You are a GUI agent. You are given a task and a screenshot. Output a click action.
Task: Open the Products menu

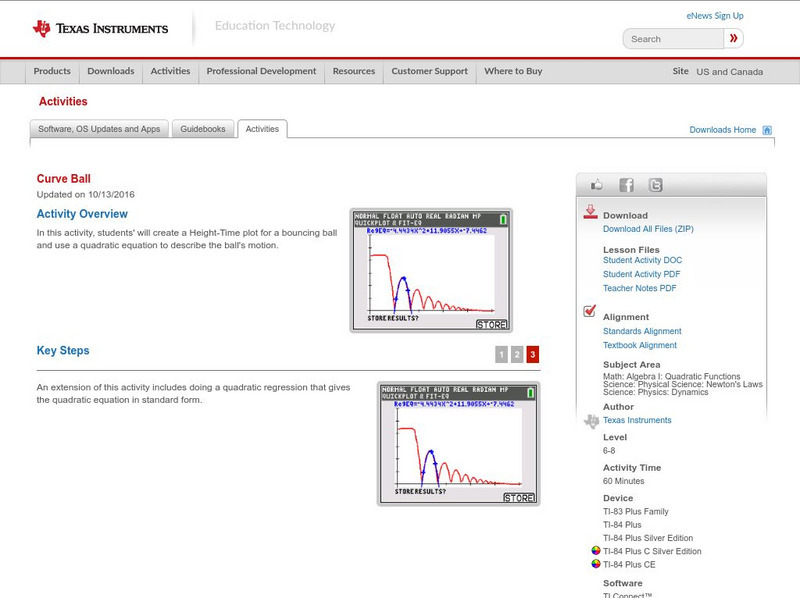pyautogui.click(x=52, y=72)
